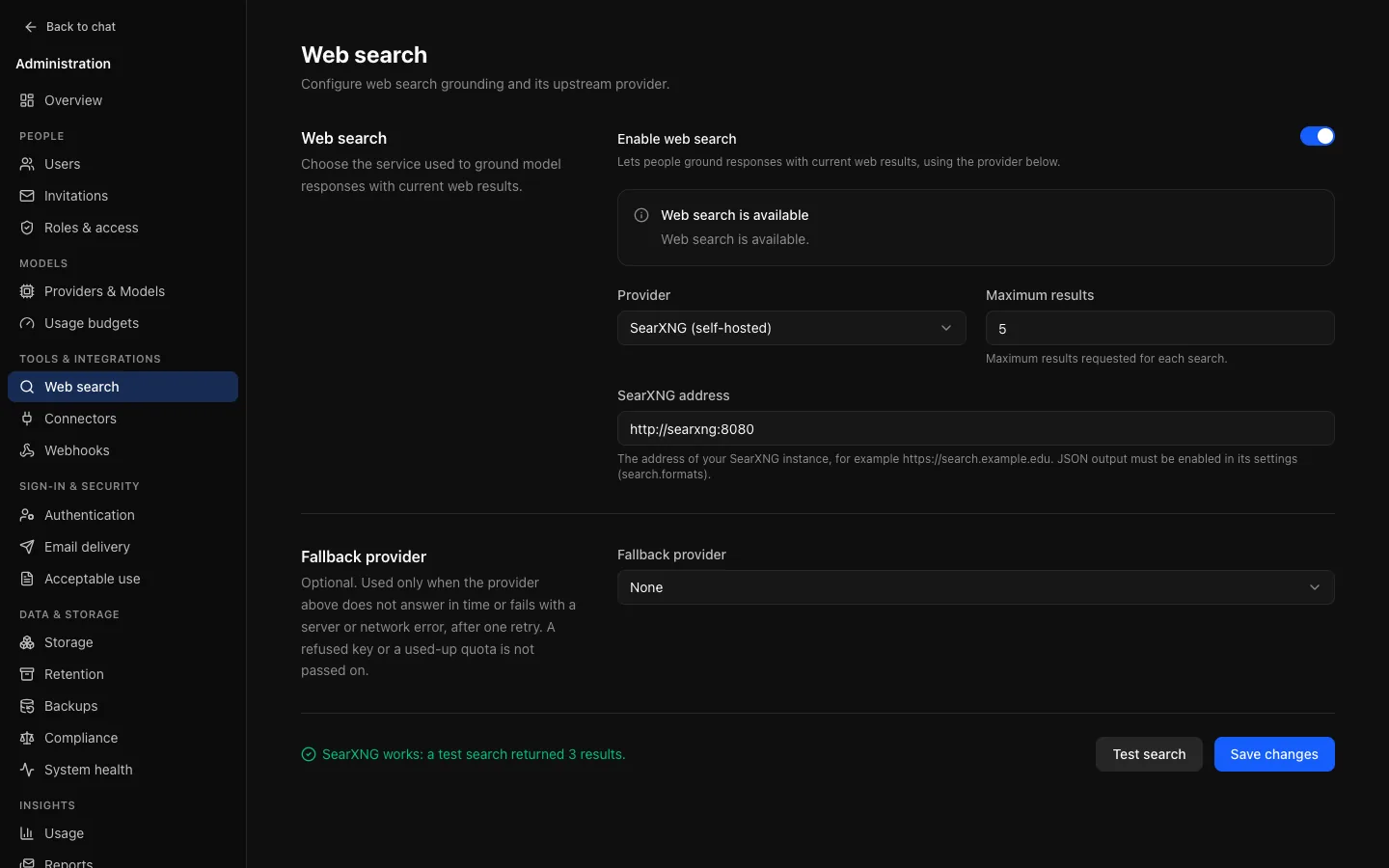This screenshot has width=1389, height=868.
Task: Click the back arrow icon beside Back to chat
Action: tap(31, 27)
